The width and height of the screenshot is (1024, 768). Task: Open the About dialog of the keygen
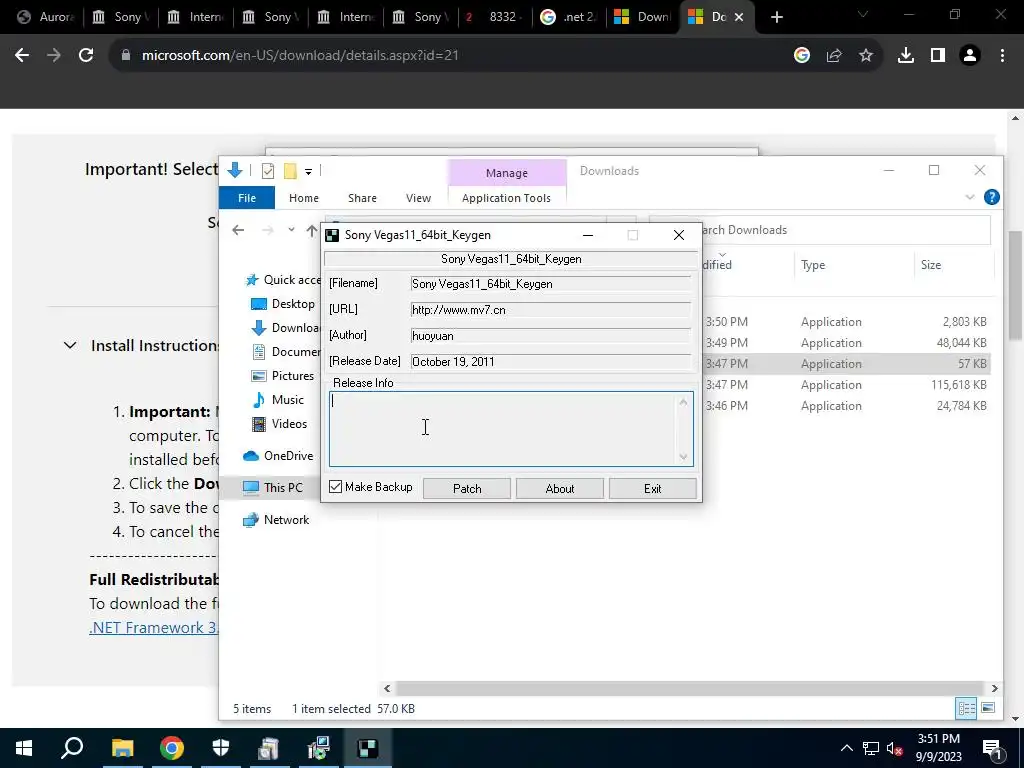(560, 488)
